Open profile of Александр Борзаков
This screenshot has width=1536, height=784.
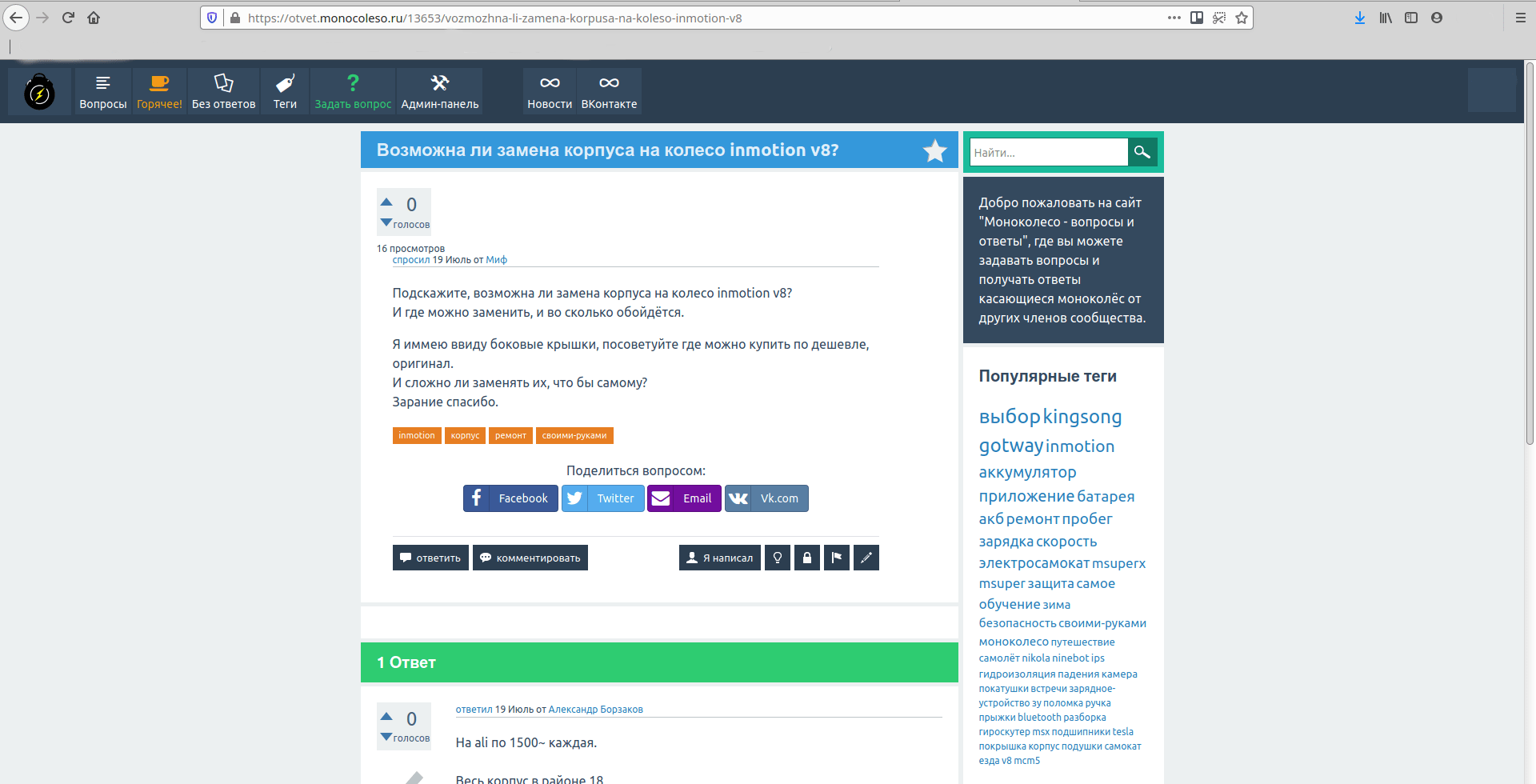pos(597,709)
